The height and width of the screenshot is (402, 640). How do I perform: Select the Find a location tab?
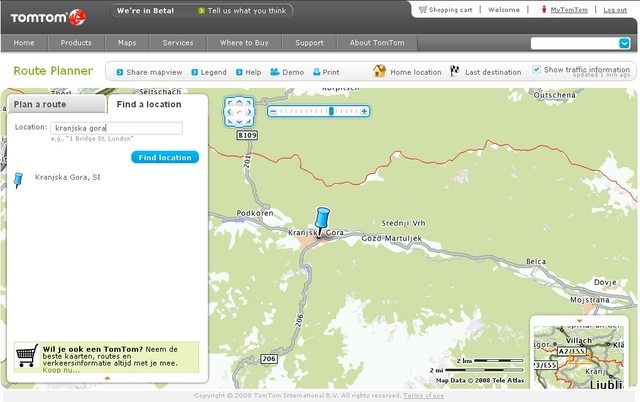(149, 104)
